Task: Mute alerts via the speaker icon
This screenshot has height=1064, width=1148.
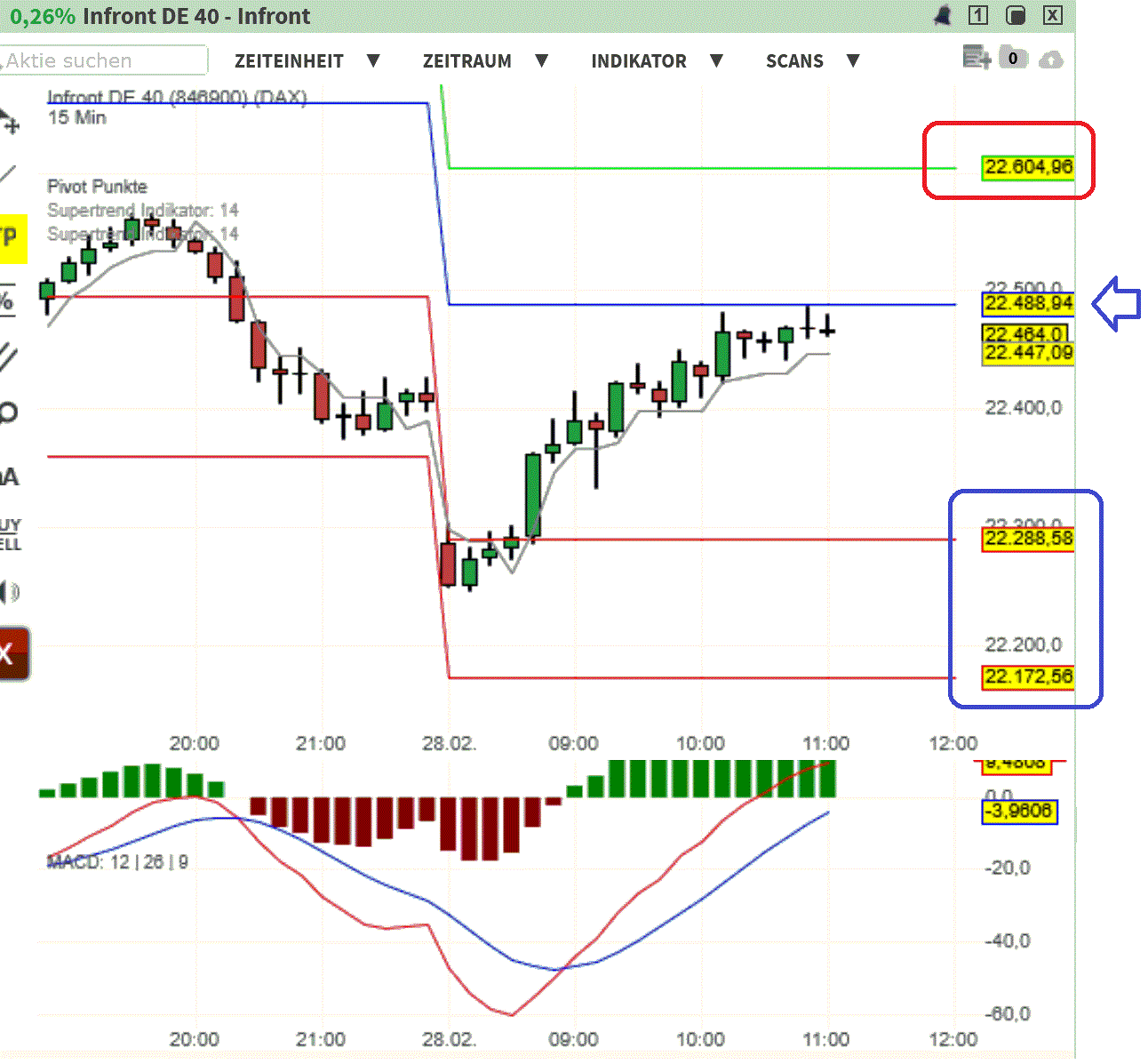Action: [x=7, y=591]
